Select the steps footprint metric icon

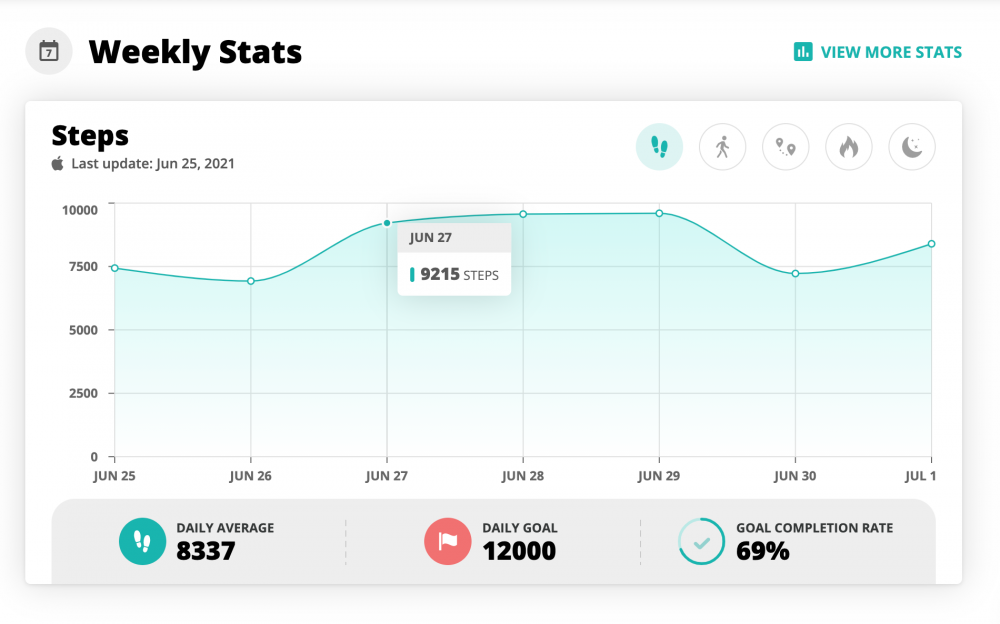(x=659, y=148)
